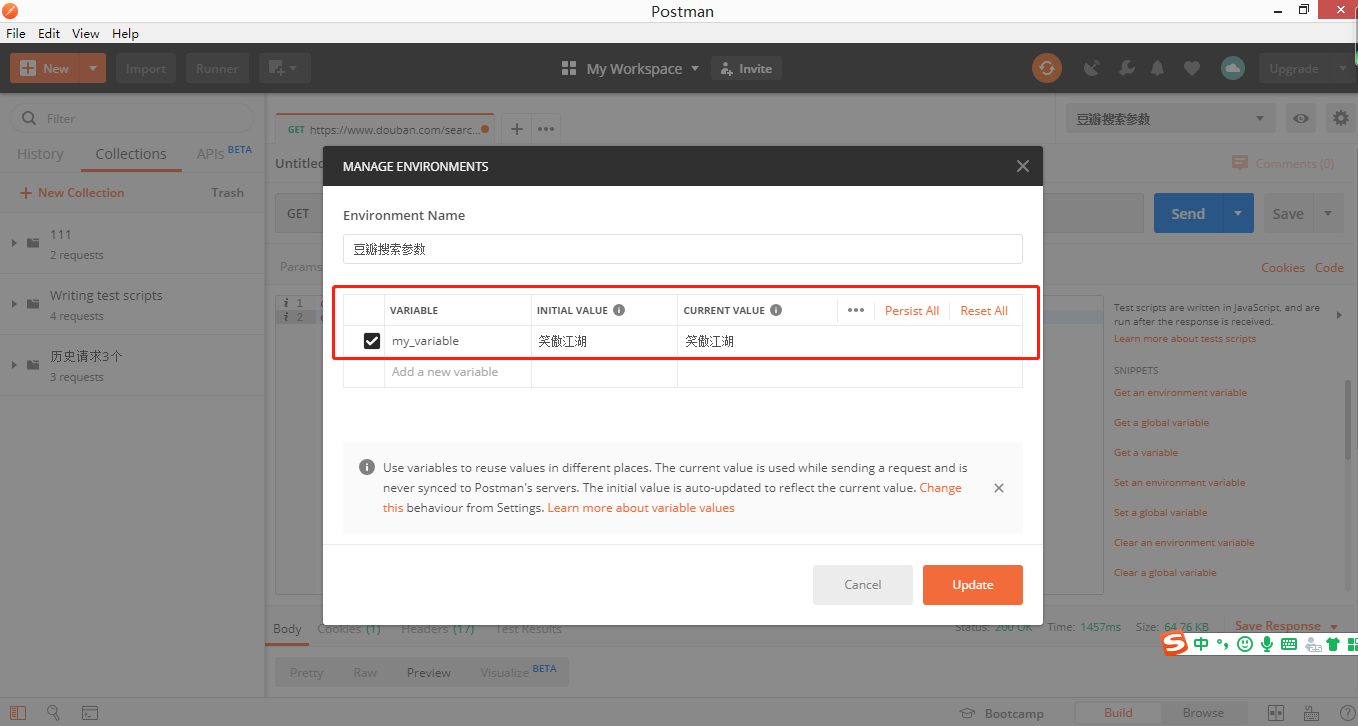Click Reset All

tap(984, 311)
